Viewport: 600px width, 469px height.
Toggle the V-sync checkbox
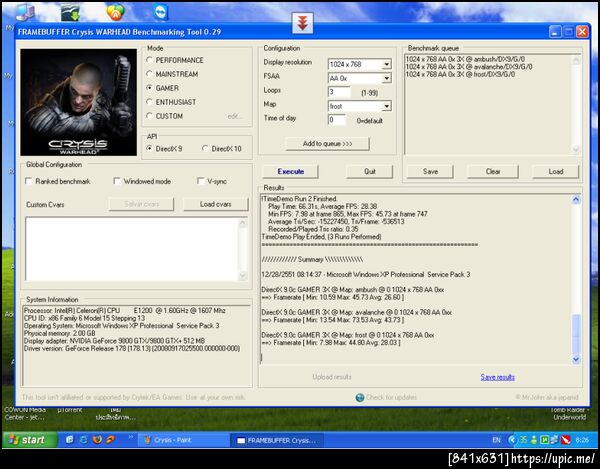coord(201,181)
